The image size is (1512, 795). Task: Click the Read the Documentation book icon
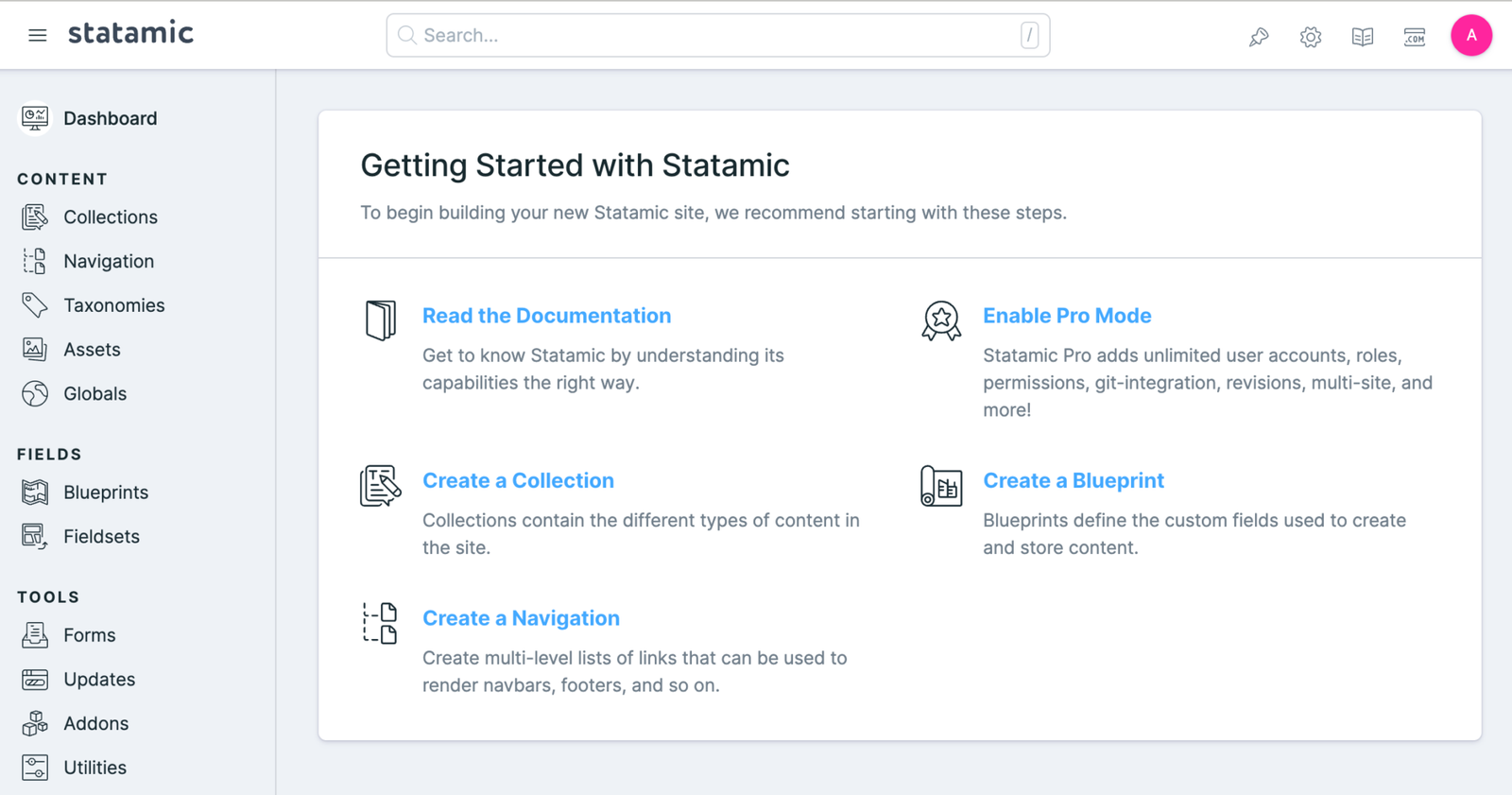pos(380,320)
